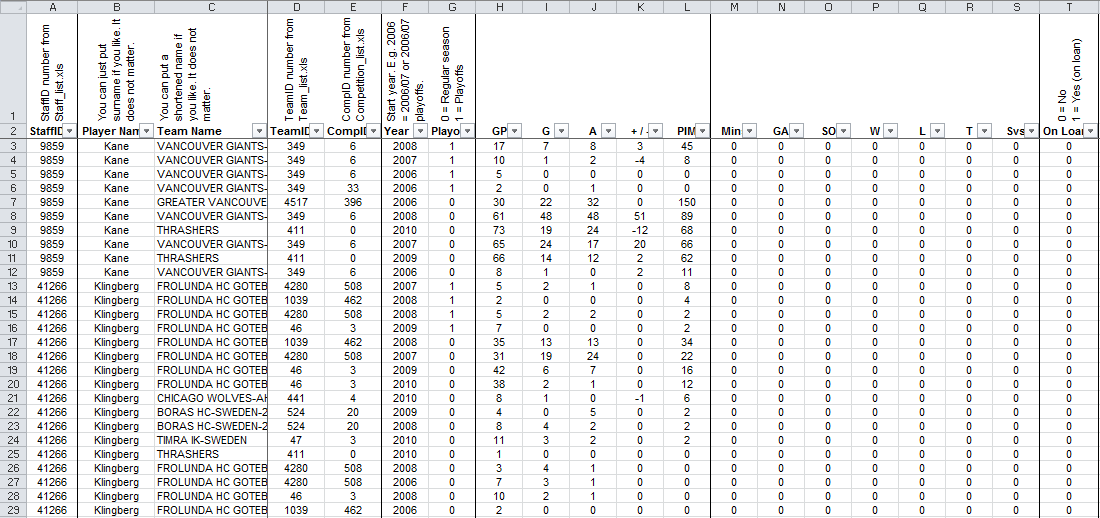Open the TeamID filter dropdown

tap(316, 131)
